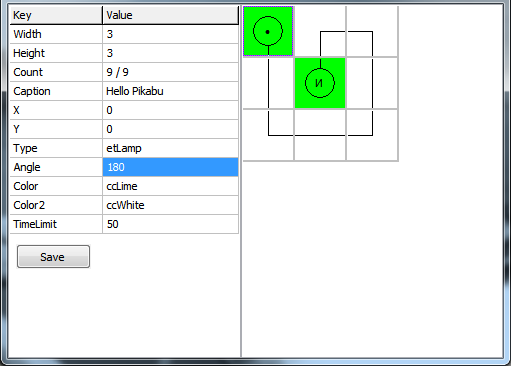511x366 pixels.
Task: Select the lamp cell with the dot symbol
Action: point(268,31)
